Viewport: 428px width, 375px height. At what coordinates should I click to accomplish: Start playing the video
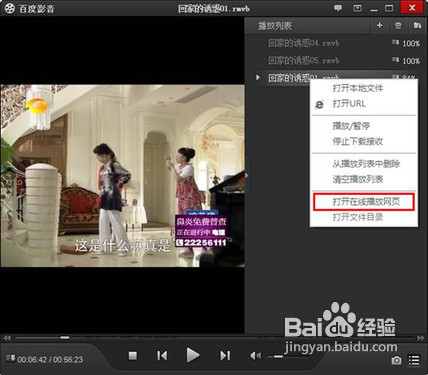point(192,355)
